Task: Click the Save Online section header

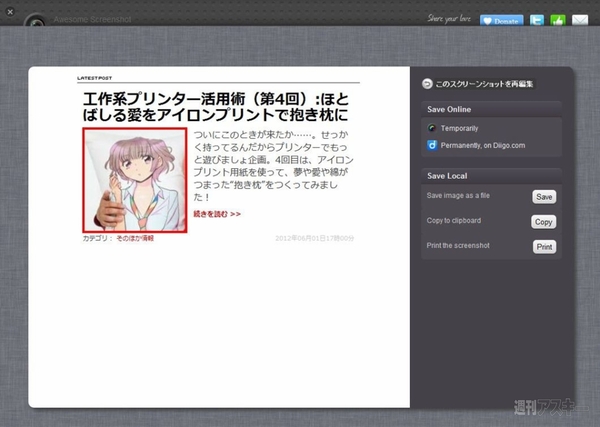Action: pyautogui.click(x=491, y=109)
